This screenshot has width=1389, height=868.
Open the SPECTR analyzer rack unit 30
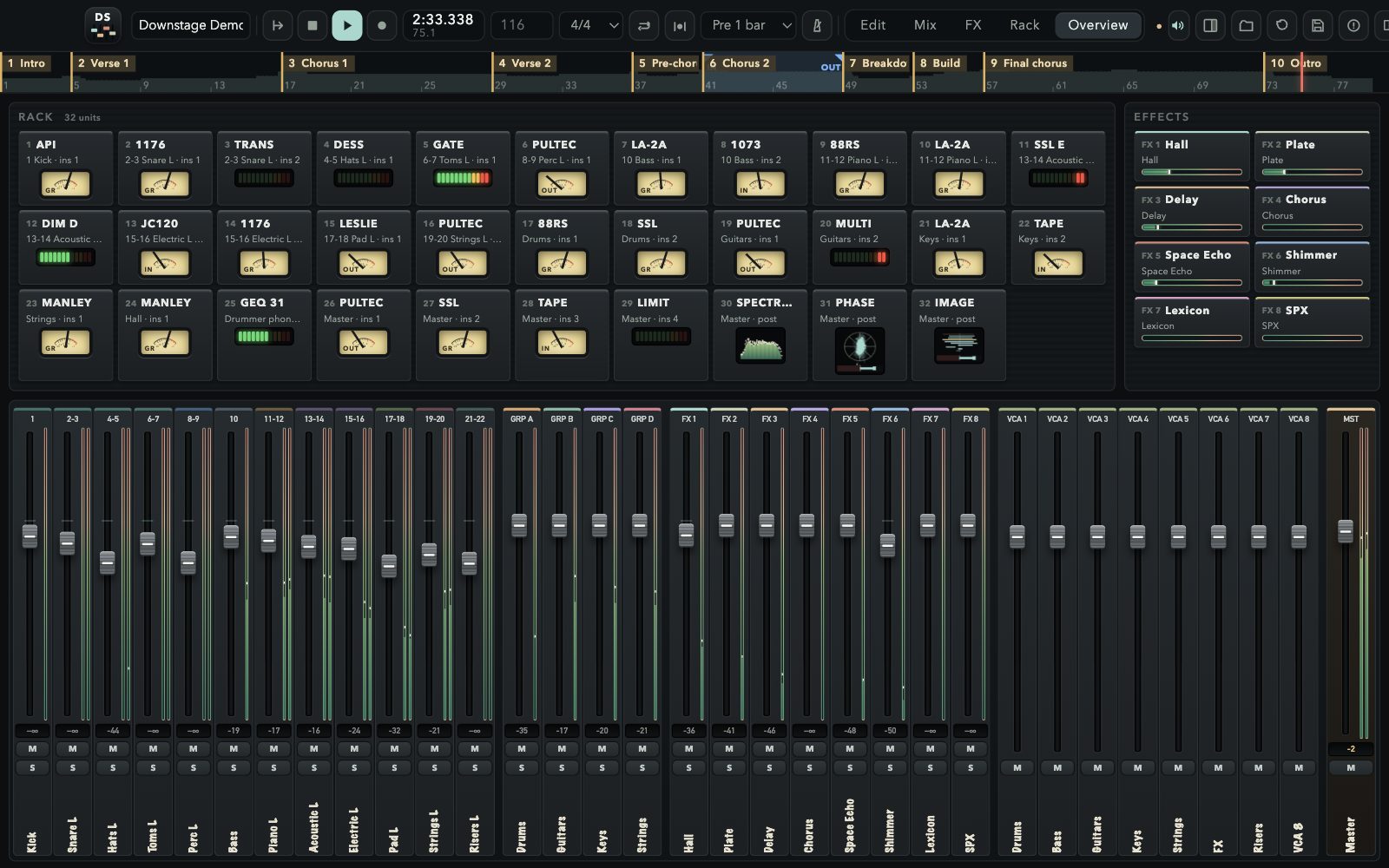tap(760, 334)
